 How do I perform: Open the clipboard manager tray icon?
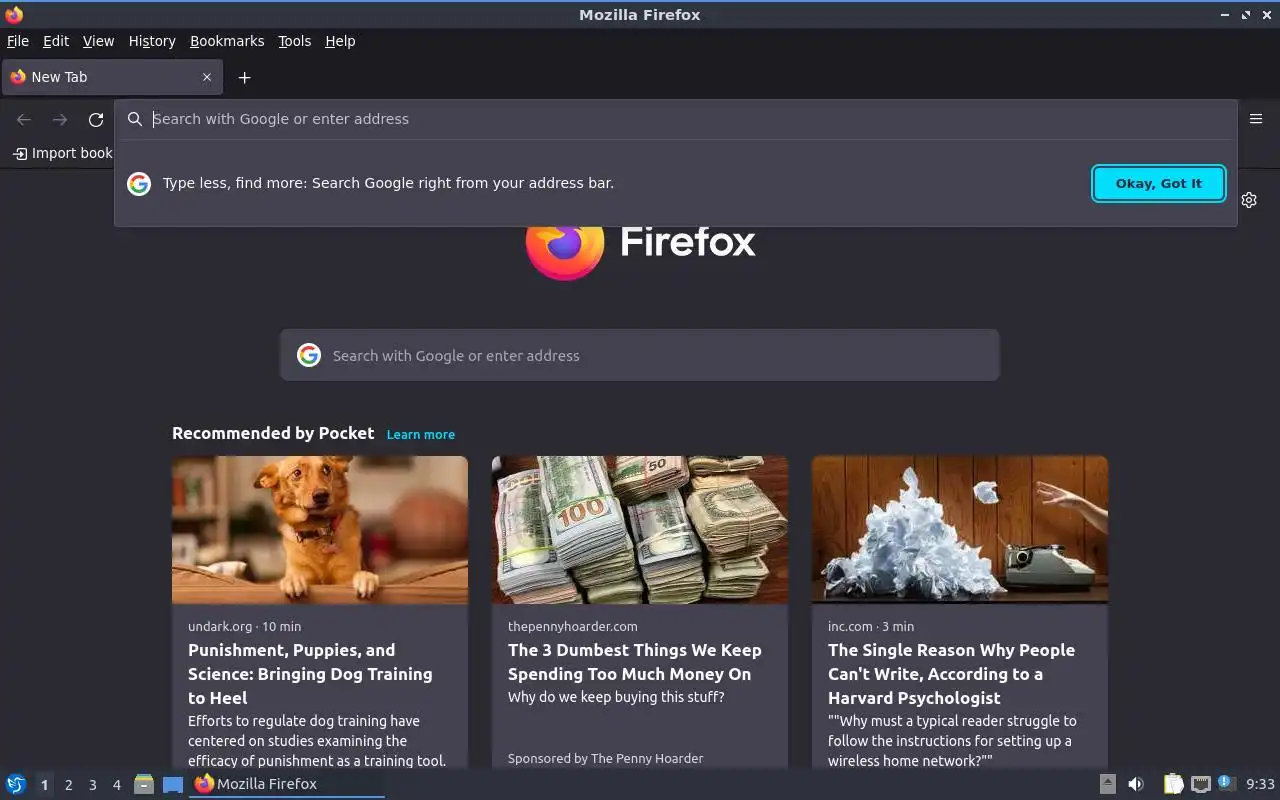tap(1173, 784)
